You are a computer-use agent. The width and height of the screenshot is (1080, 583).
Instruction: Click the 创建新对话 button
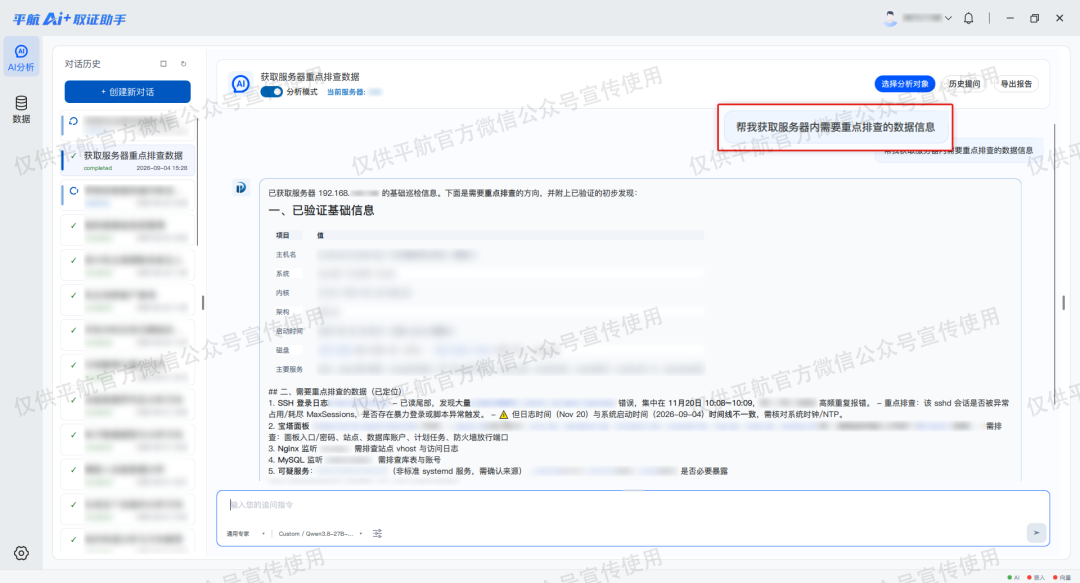127,92
